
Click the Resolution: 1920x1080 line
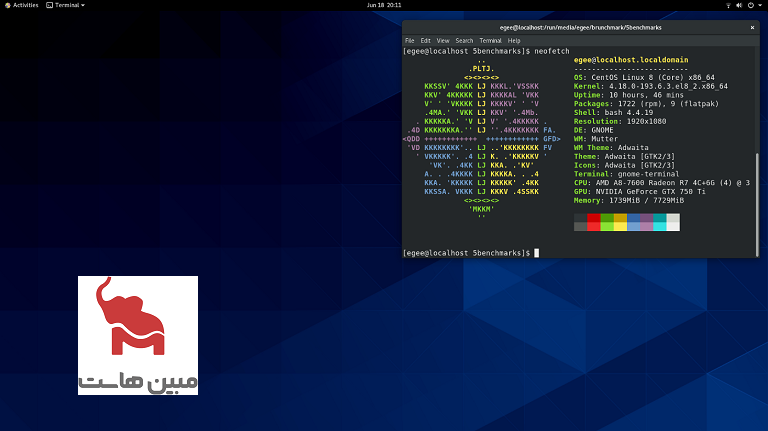[x=620, y=121]
